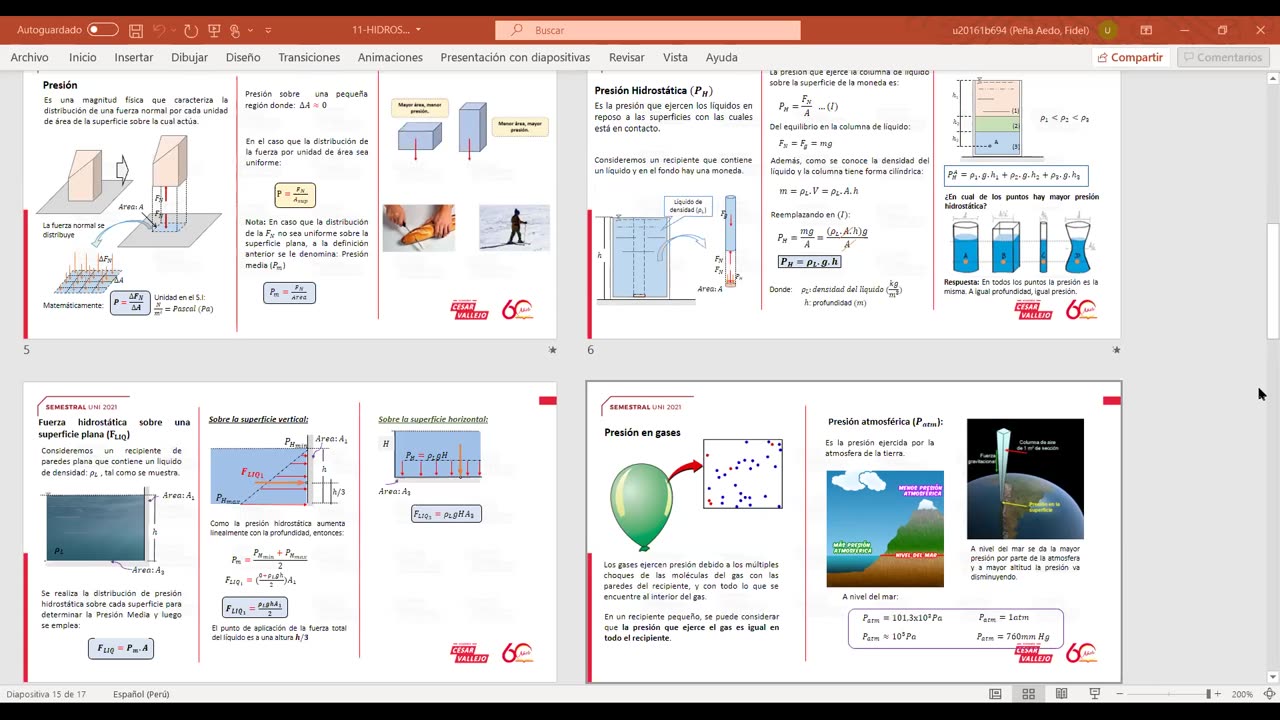This screenshot has width=1280, height=720.
Task: Switch to the Inicio tab
Action: tap(83, 57)
